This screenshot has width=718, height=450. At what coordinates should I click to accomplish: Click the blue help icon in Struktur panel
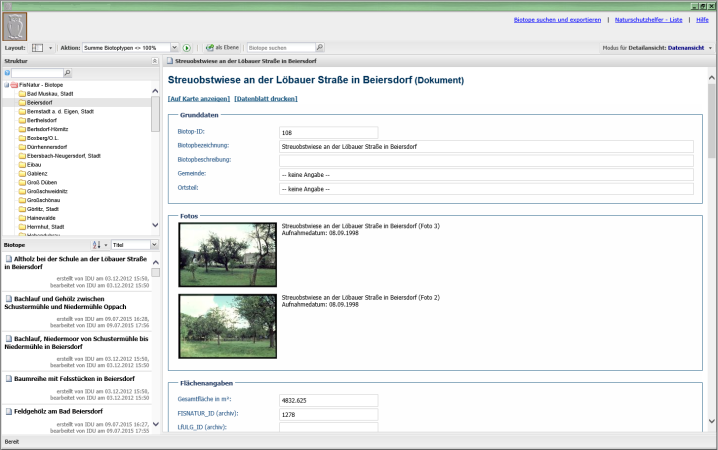(7, 73)
